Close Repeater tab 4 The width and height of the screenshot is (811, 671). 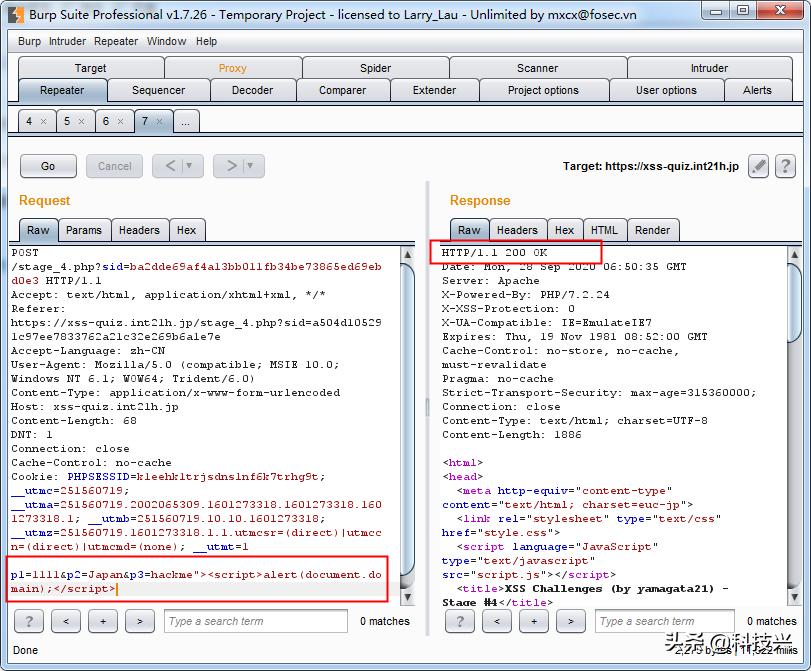[x=45, y=121]
